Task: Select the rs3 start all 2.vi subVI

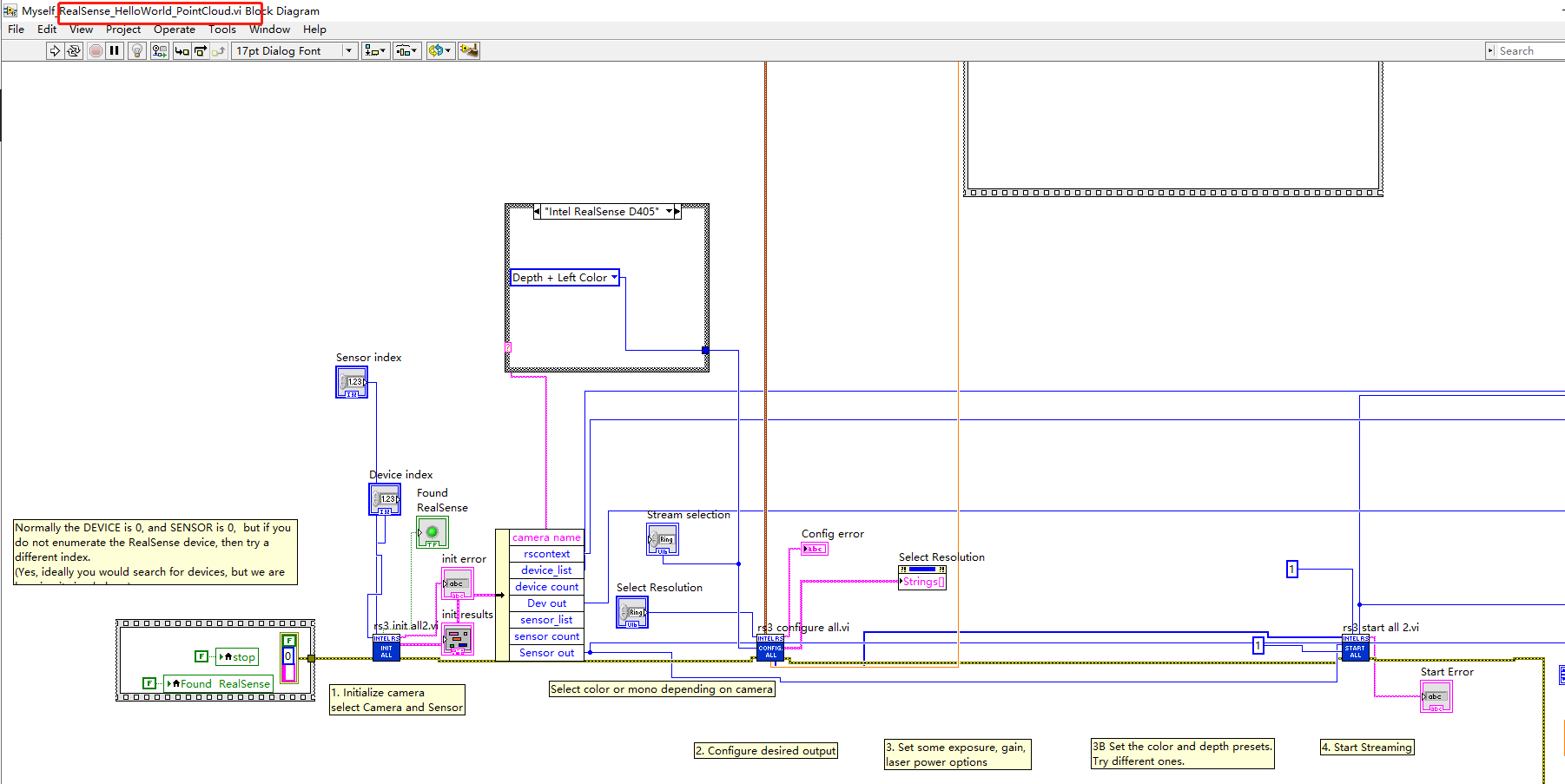Action: [1355, 648]
